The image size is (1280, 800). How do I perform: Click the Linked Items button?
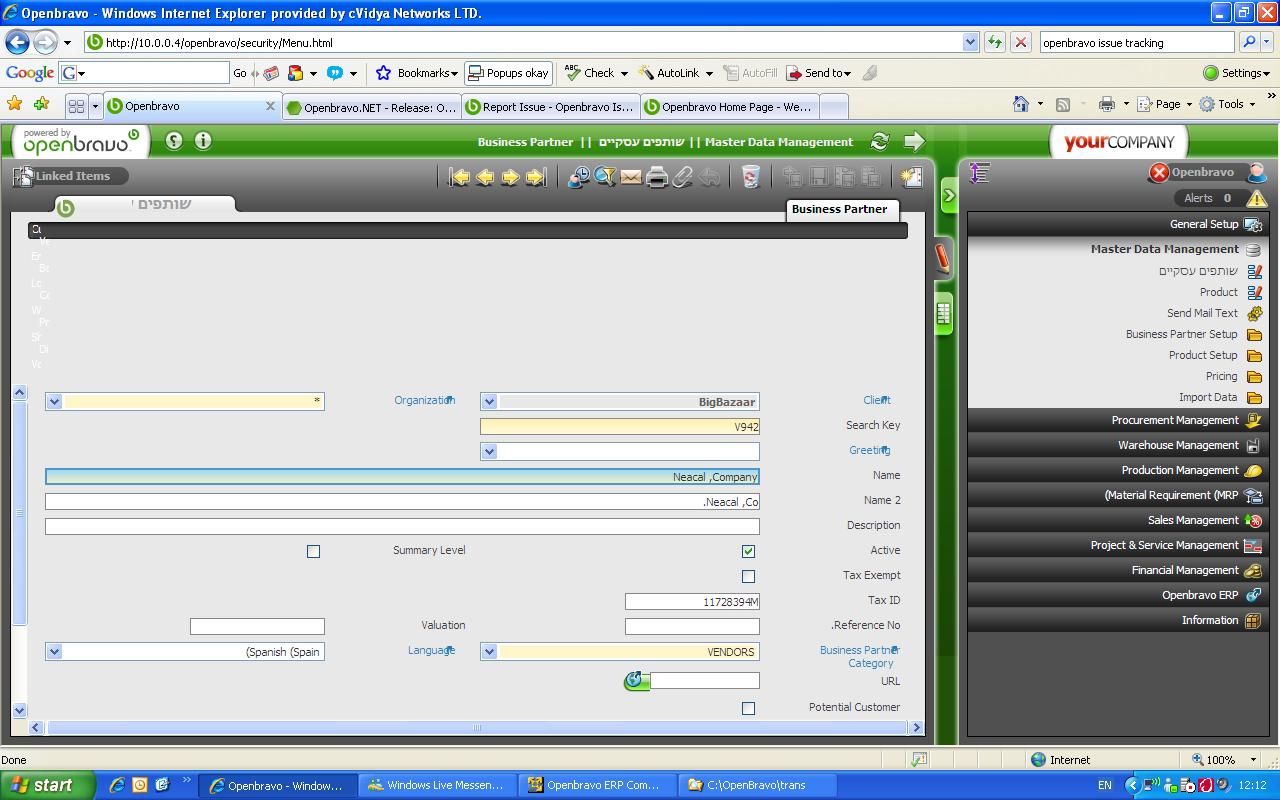(x=70, y=176)
